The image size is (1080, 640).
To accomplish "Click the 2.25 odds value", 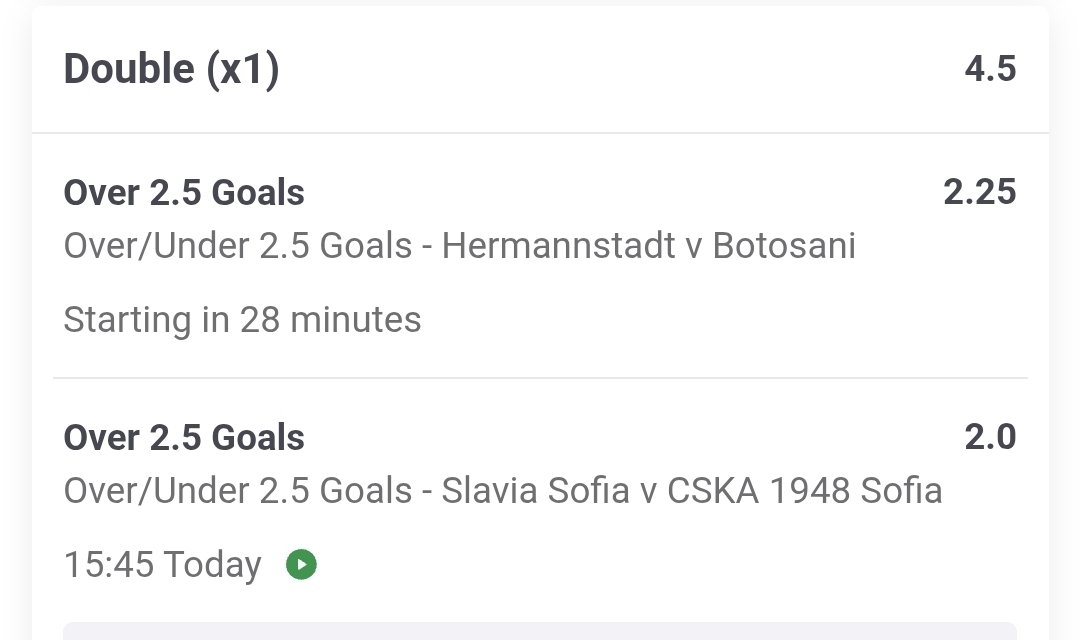I will pos(979,192).
